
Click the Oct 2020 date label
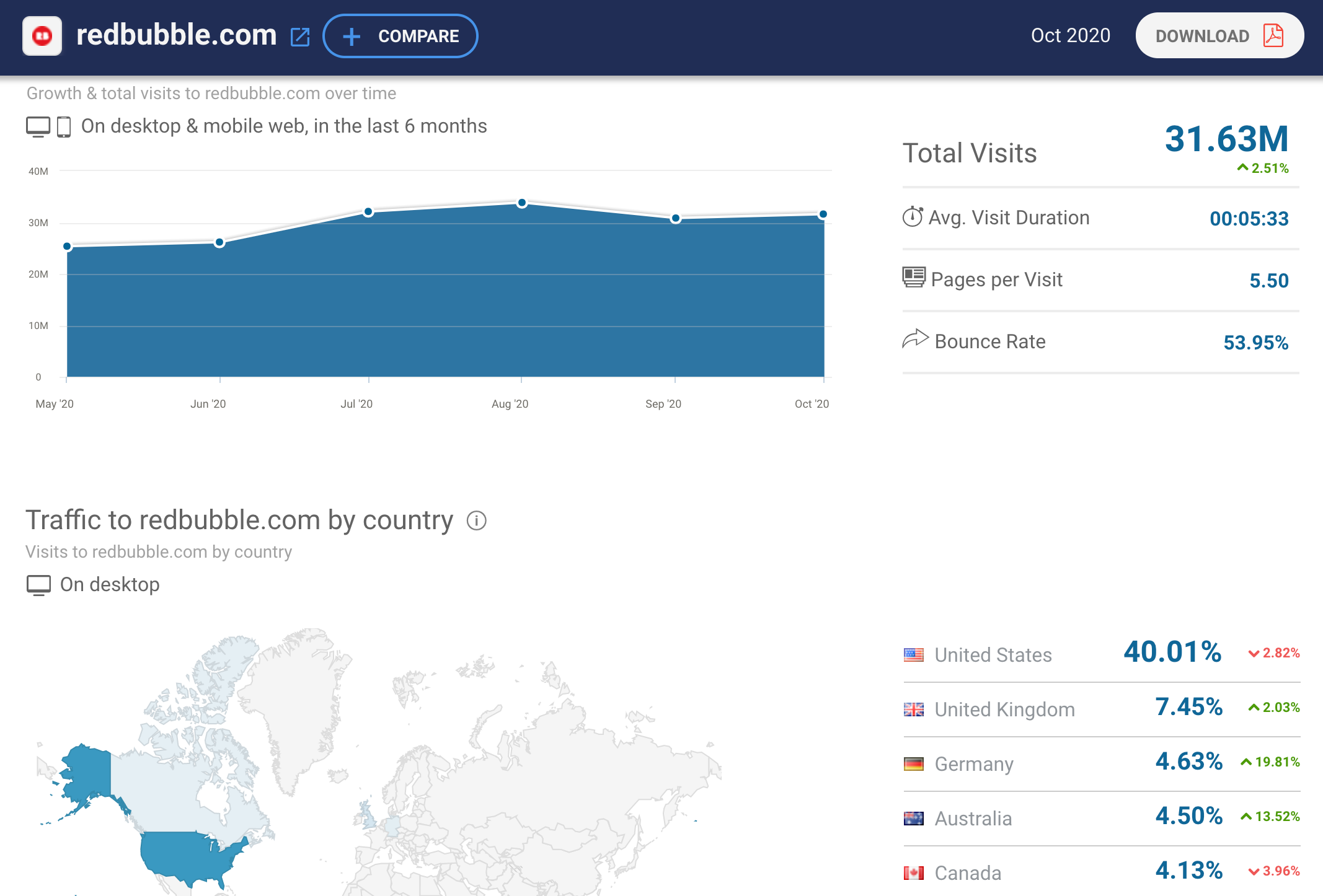pos(1071,35)
